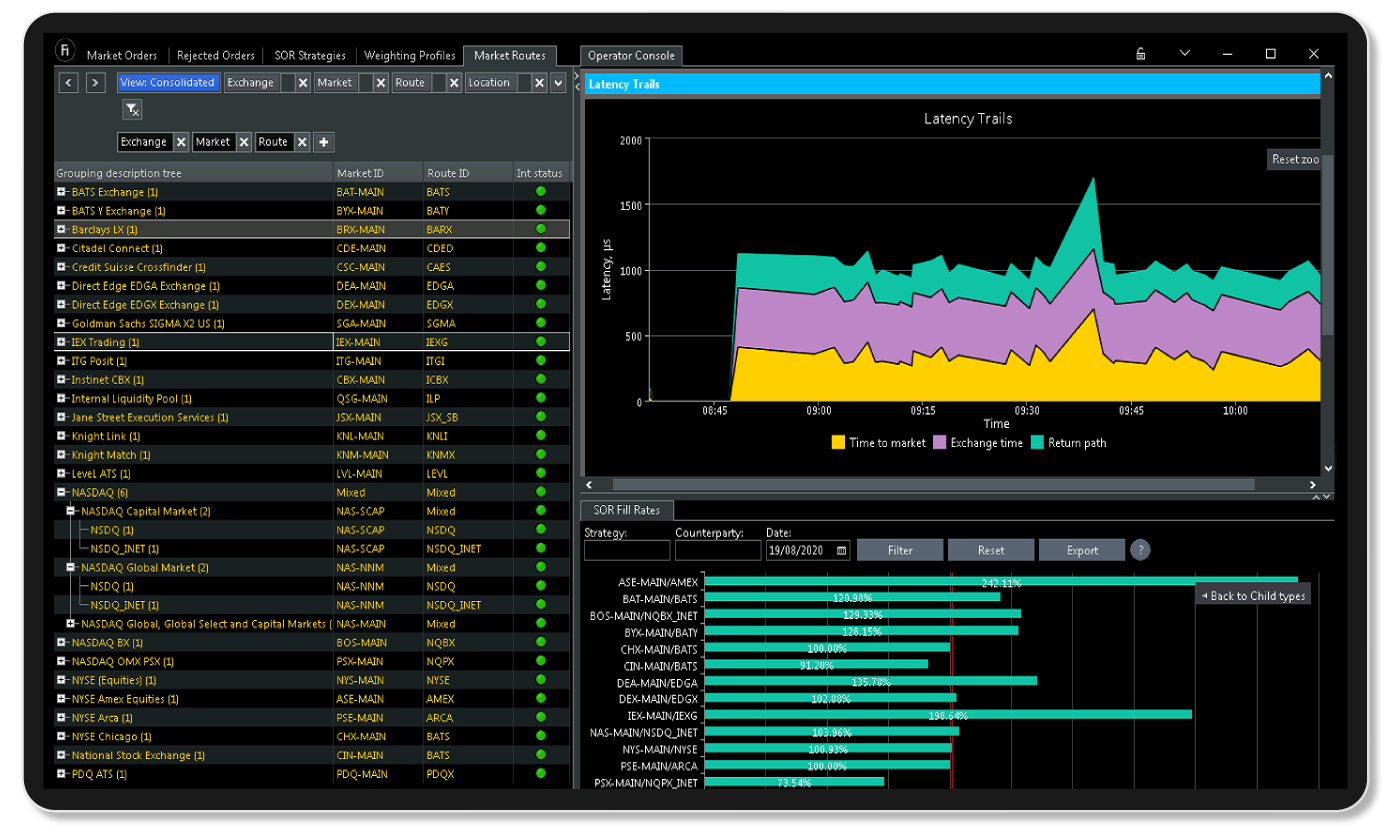The width and height of the screenshot is (1400, 839).
Task: Toggle the green status indicator for BATS Exchange
Action: 541,191
